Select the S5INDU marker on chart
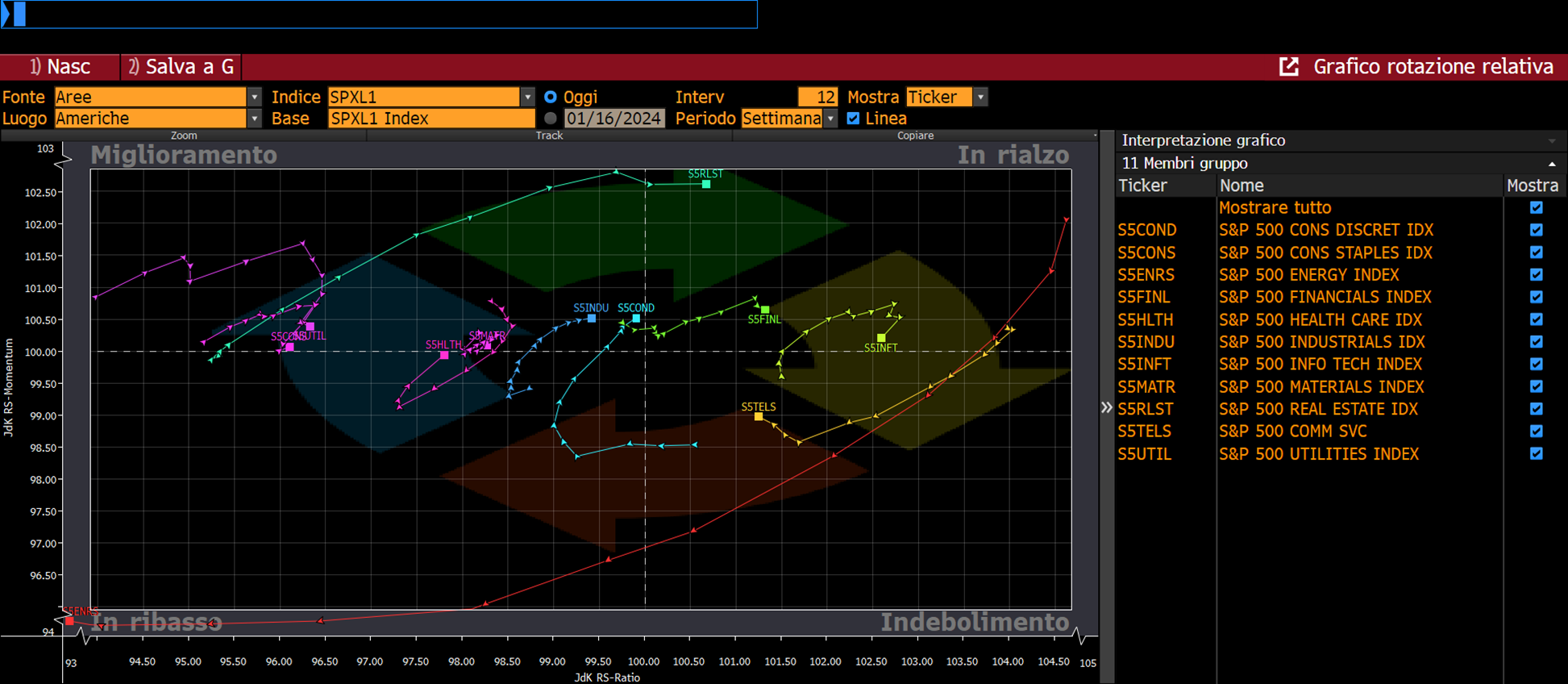Screen dimensions: 1568x684 pos(592,319)
